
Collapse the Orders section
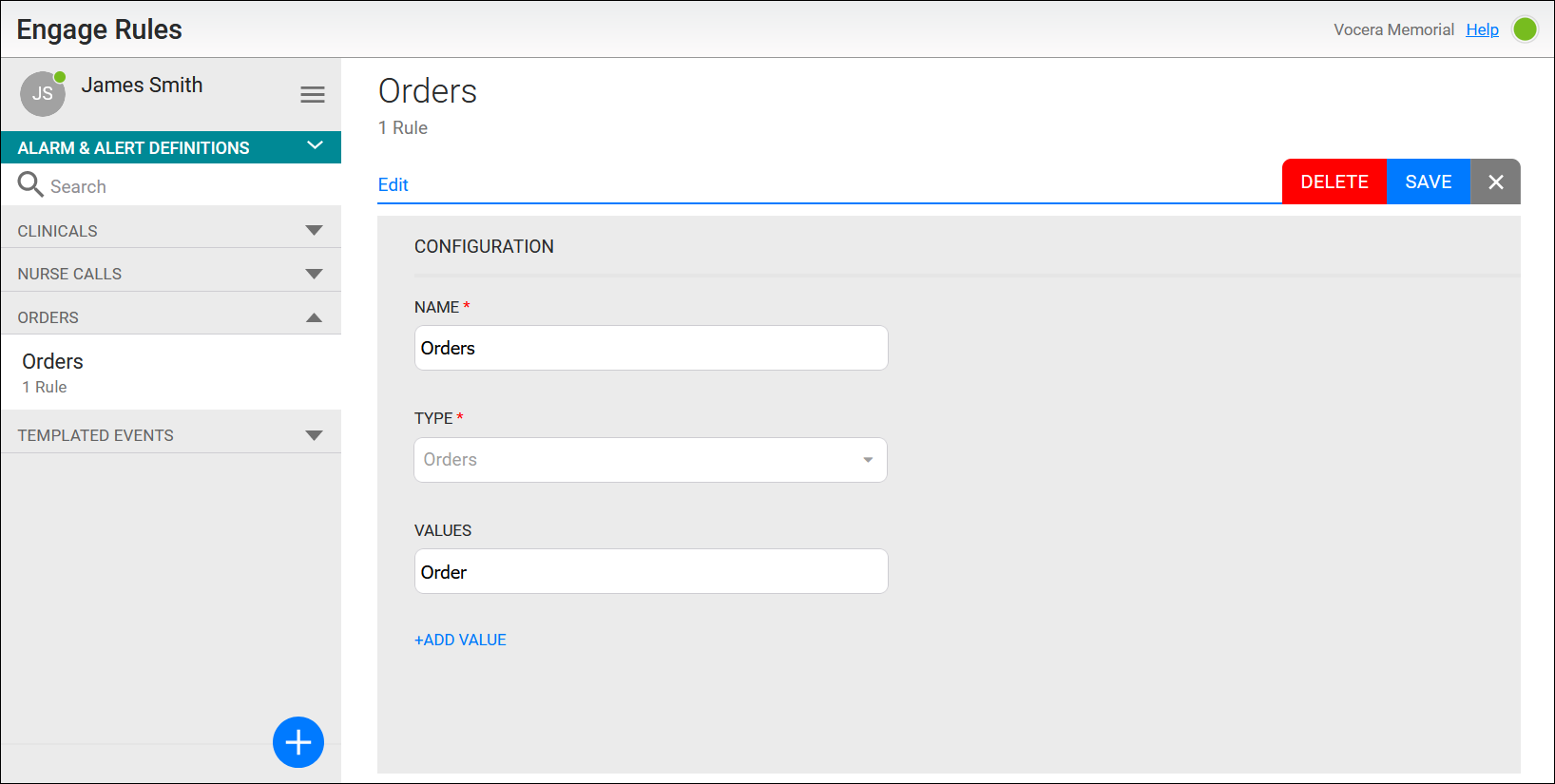coord(314,317)
